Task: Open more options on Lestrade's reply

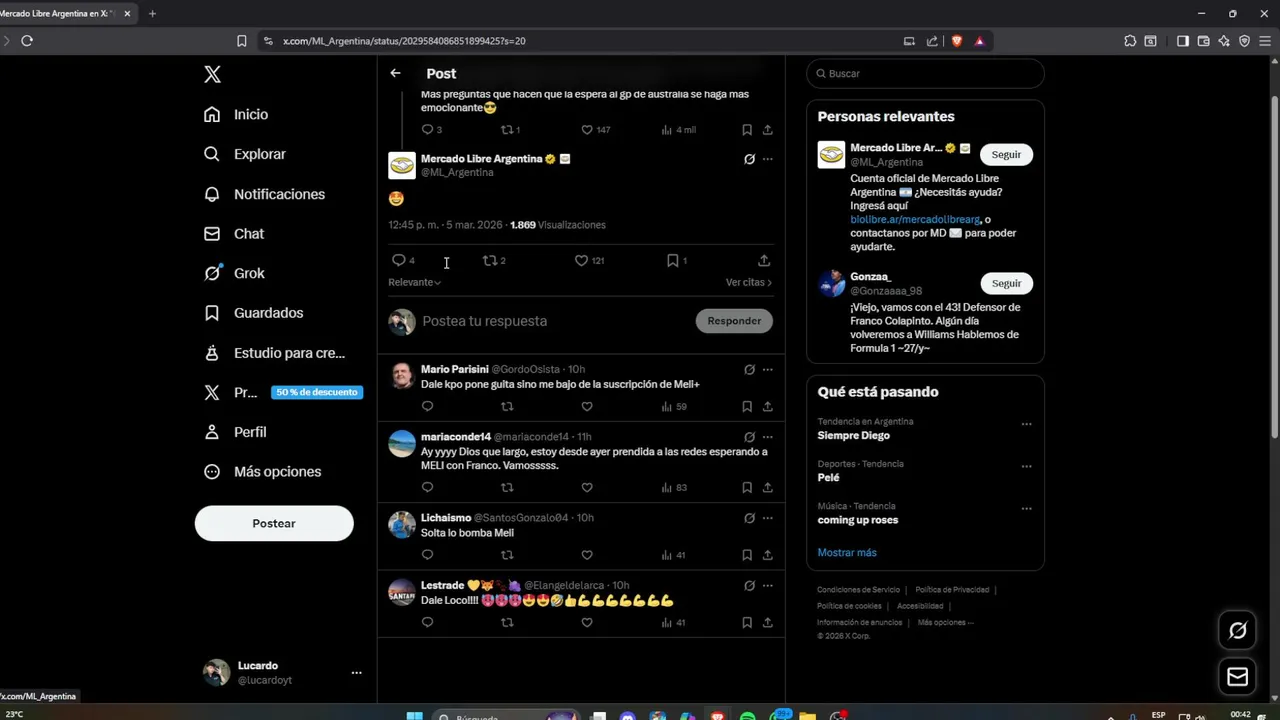Action: pyautogui.click(x=767, y=585)
